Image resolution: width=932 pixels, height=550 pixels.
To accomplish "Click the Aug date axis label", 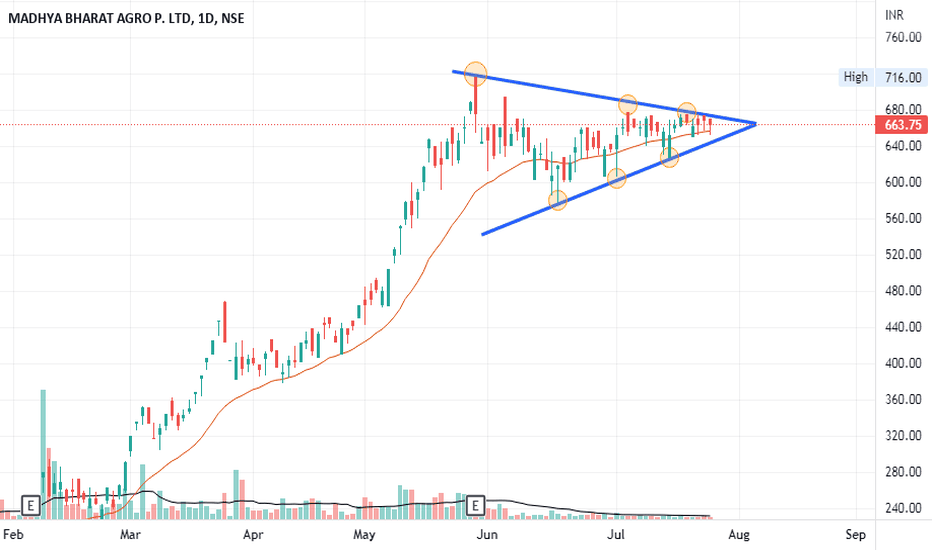I will [x=739, y=535].
